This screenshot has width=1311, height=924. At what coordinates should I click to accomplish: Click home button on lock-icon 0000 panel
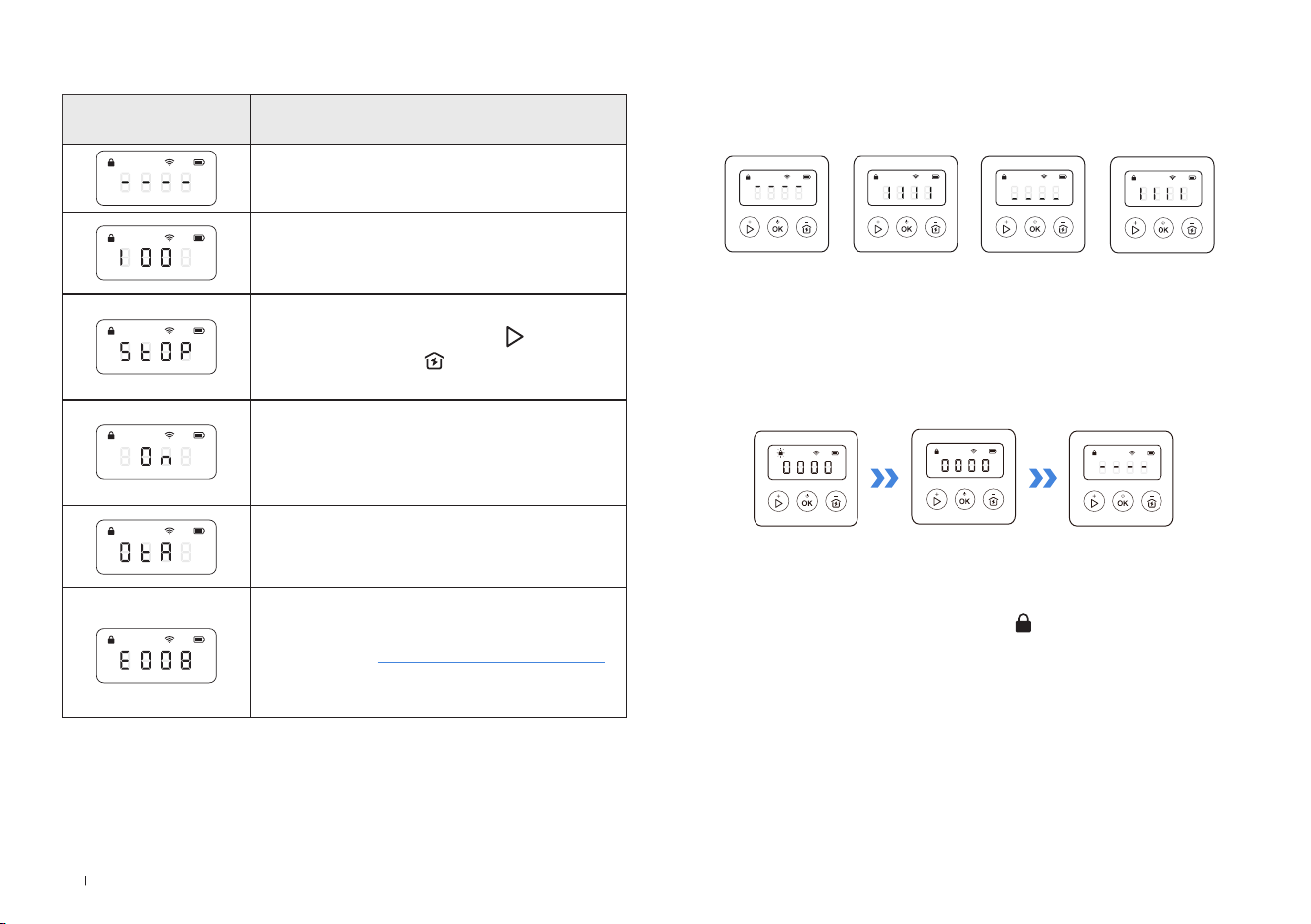point(994,501)
